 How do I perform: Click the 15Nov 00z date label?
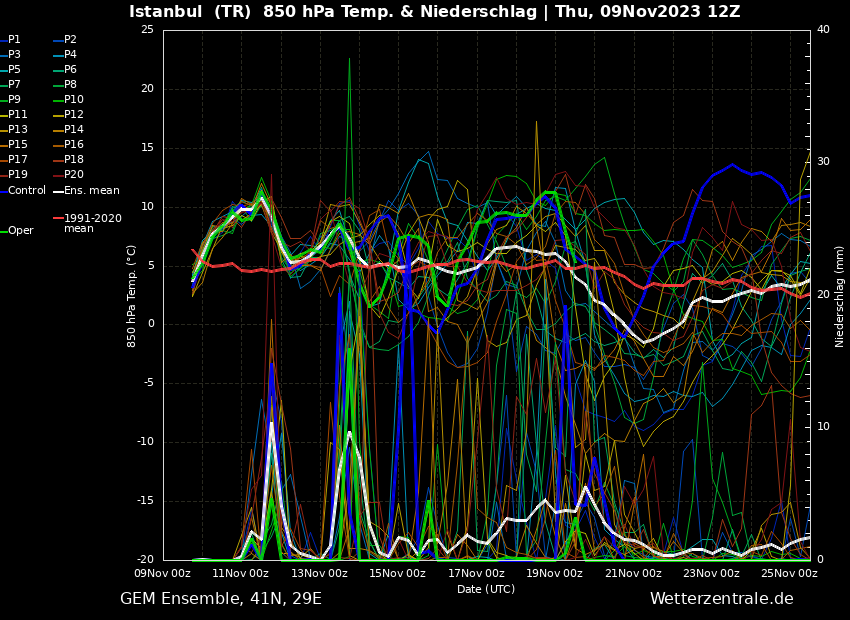point(398,573)
